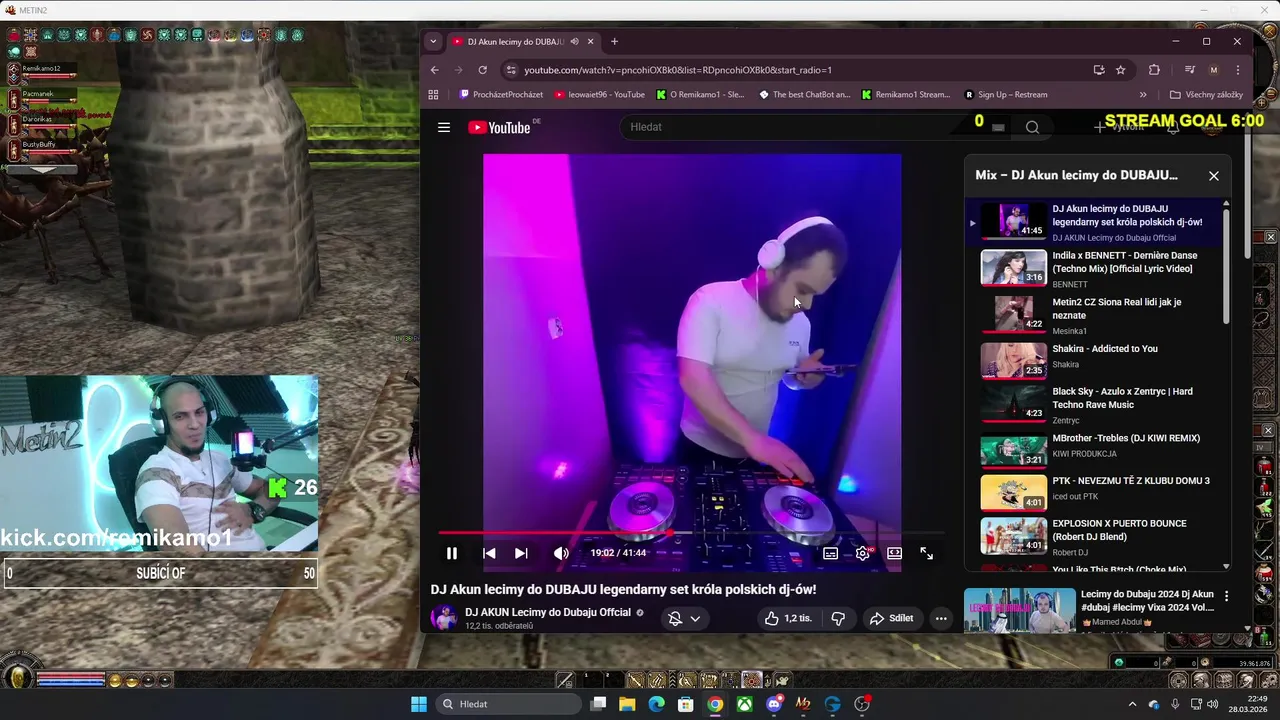
Task: Dislike the video with thumbs down
Action: tap(838, 618)
